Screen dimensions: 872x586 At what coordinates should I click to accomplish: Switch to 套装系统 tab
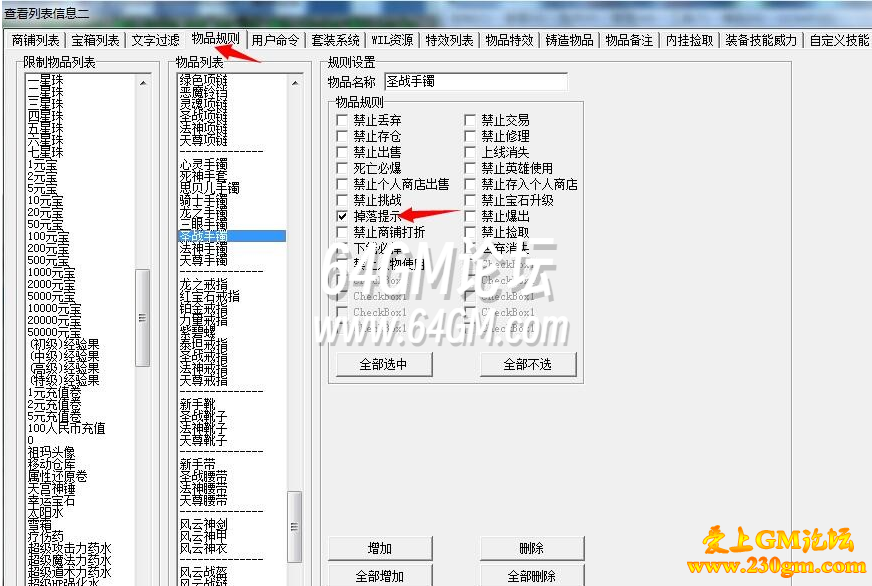pos(335,40)
